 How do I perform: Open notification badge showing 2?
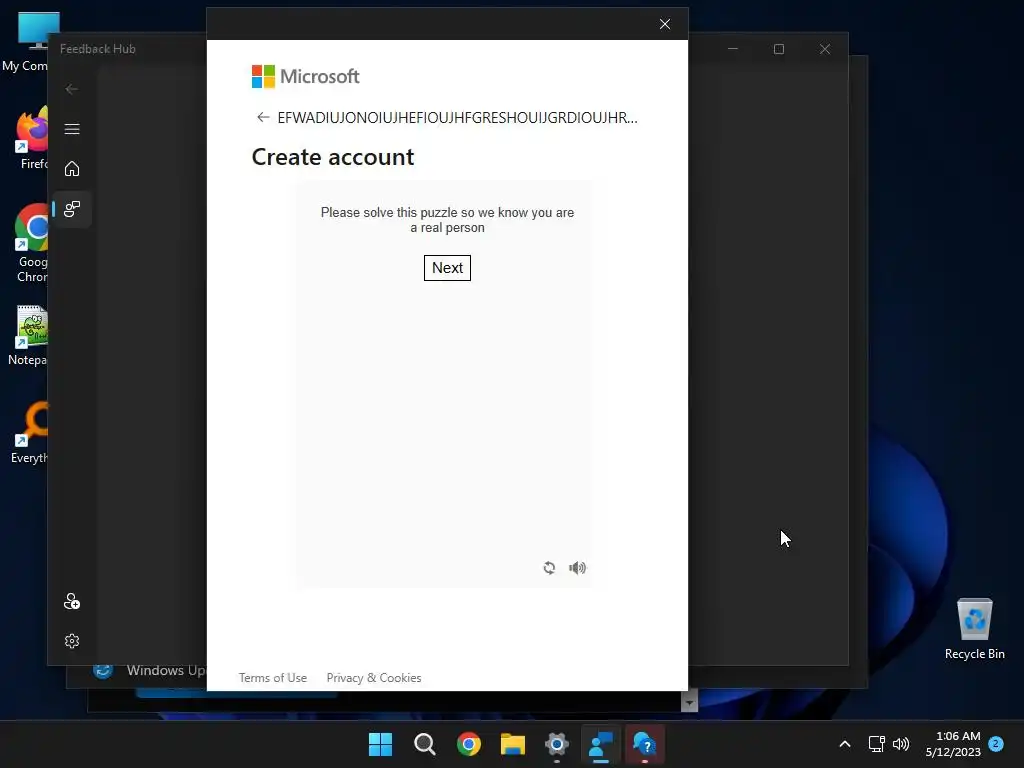[x=996, y=743]
